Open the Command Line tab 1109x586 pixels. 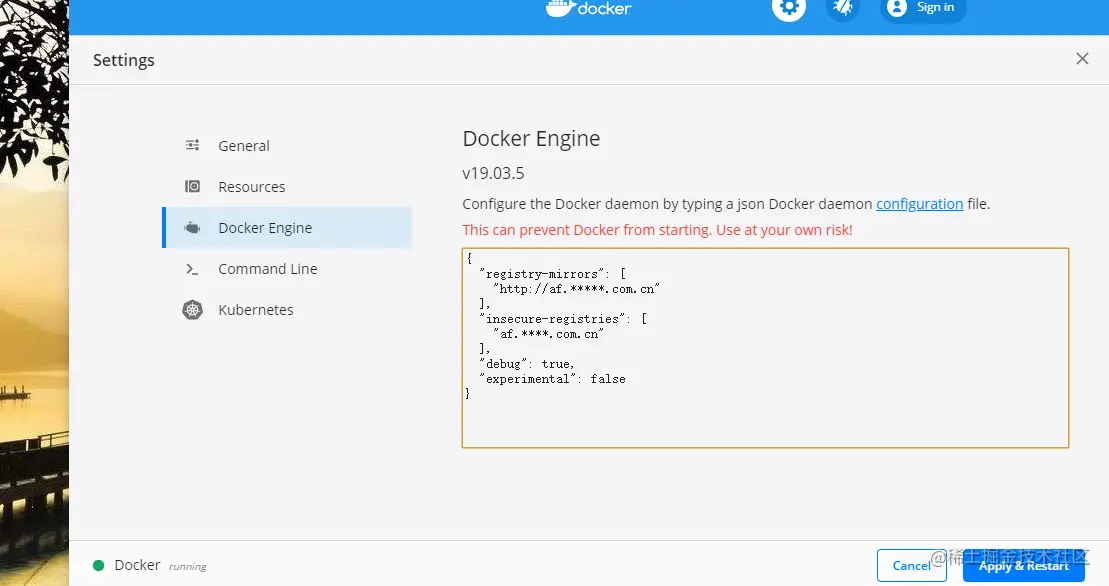(x=287, y=269)
